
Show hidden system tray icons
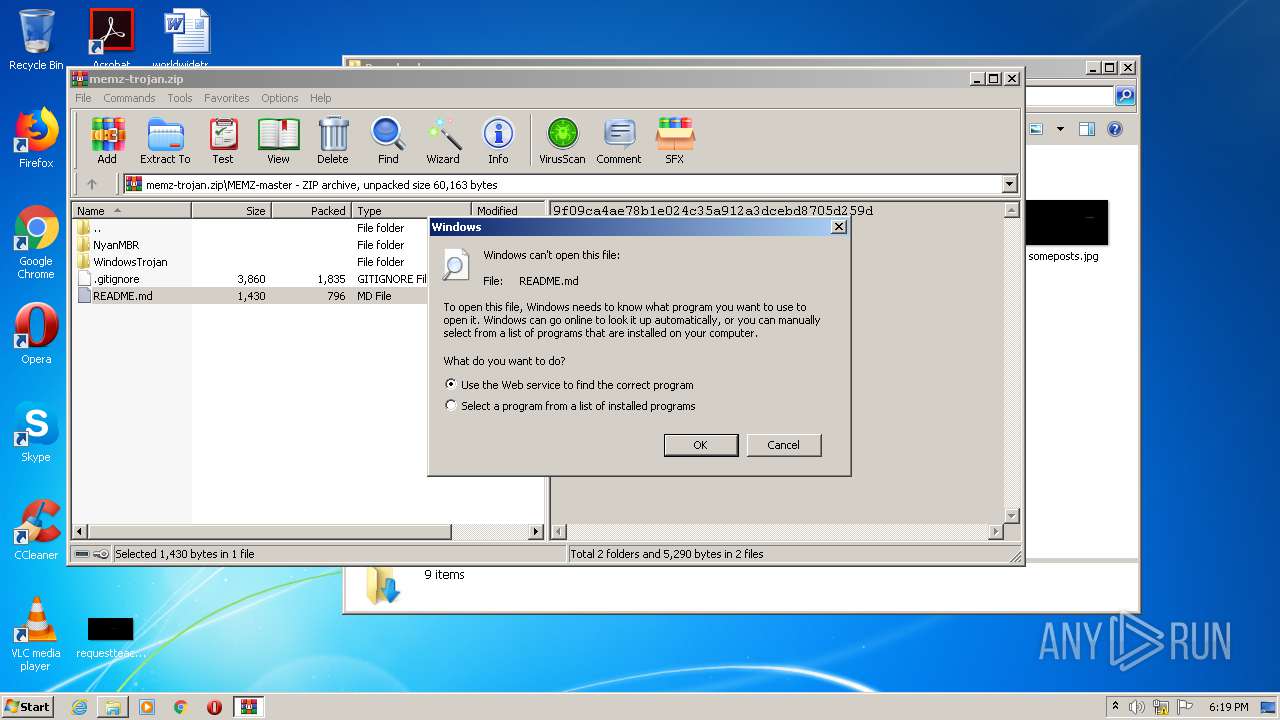pyautogui.click(x=1115, y=707)
